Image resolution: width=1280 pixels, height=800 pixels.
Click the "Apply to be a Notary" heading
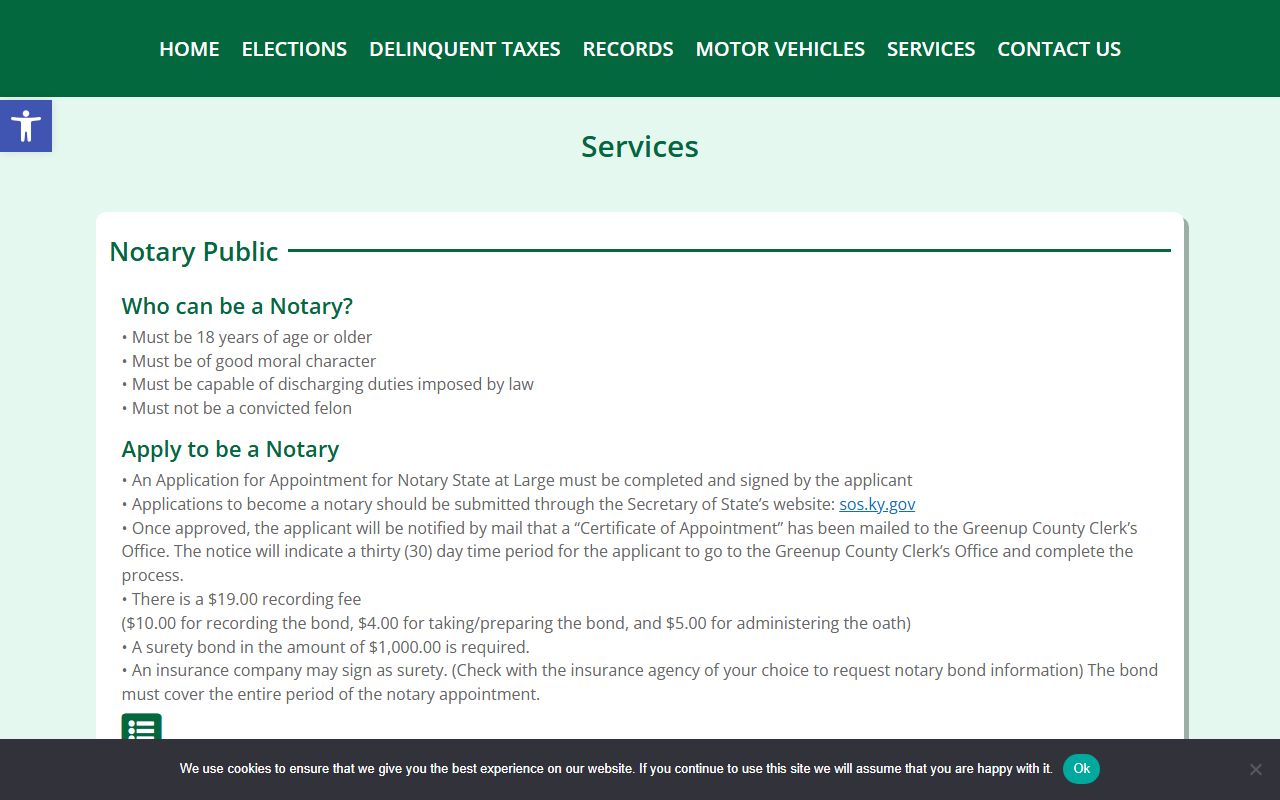[230, 449]
